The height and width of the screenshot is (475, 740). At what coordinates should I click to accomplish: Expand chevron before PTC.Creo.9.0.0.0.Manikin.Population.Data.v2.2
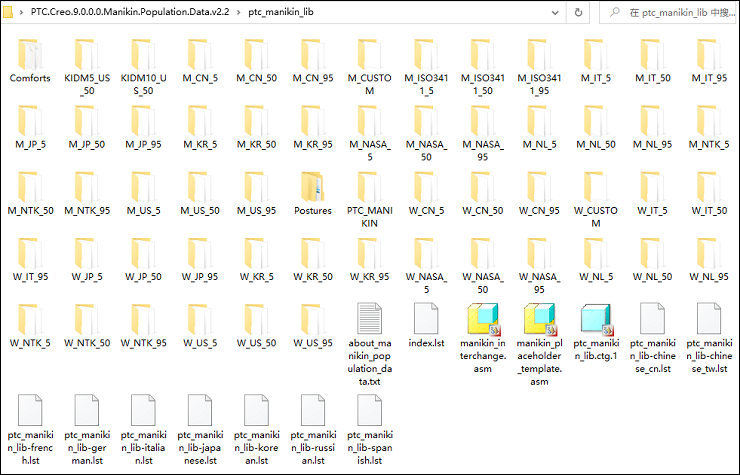click(x=21, y=12)
